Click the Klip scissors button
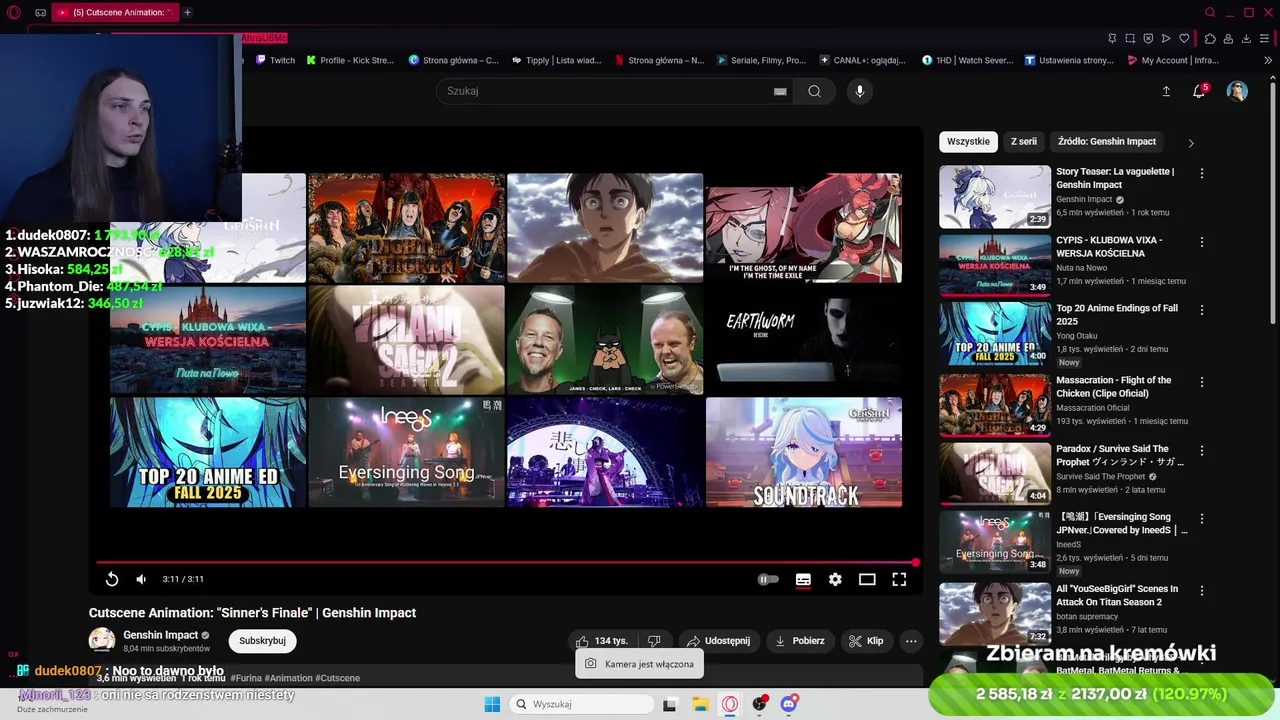1280x720 pixels. point(866,641)
